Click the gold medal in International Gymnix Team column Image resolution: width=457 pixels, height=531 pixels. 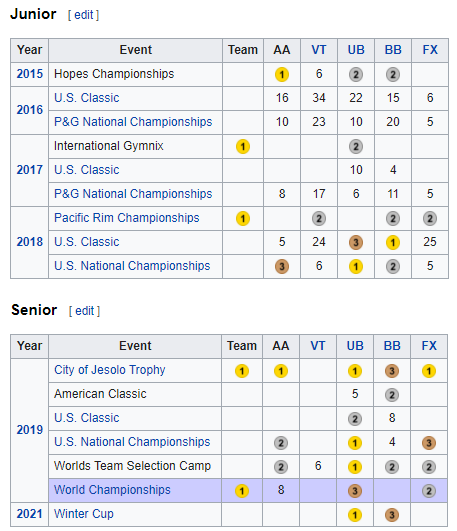(243, 147)
